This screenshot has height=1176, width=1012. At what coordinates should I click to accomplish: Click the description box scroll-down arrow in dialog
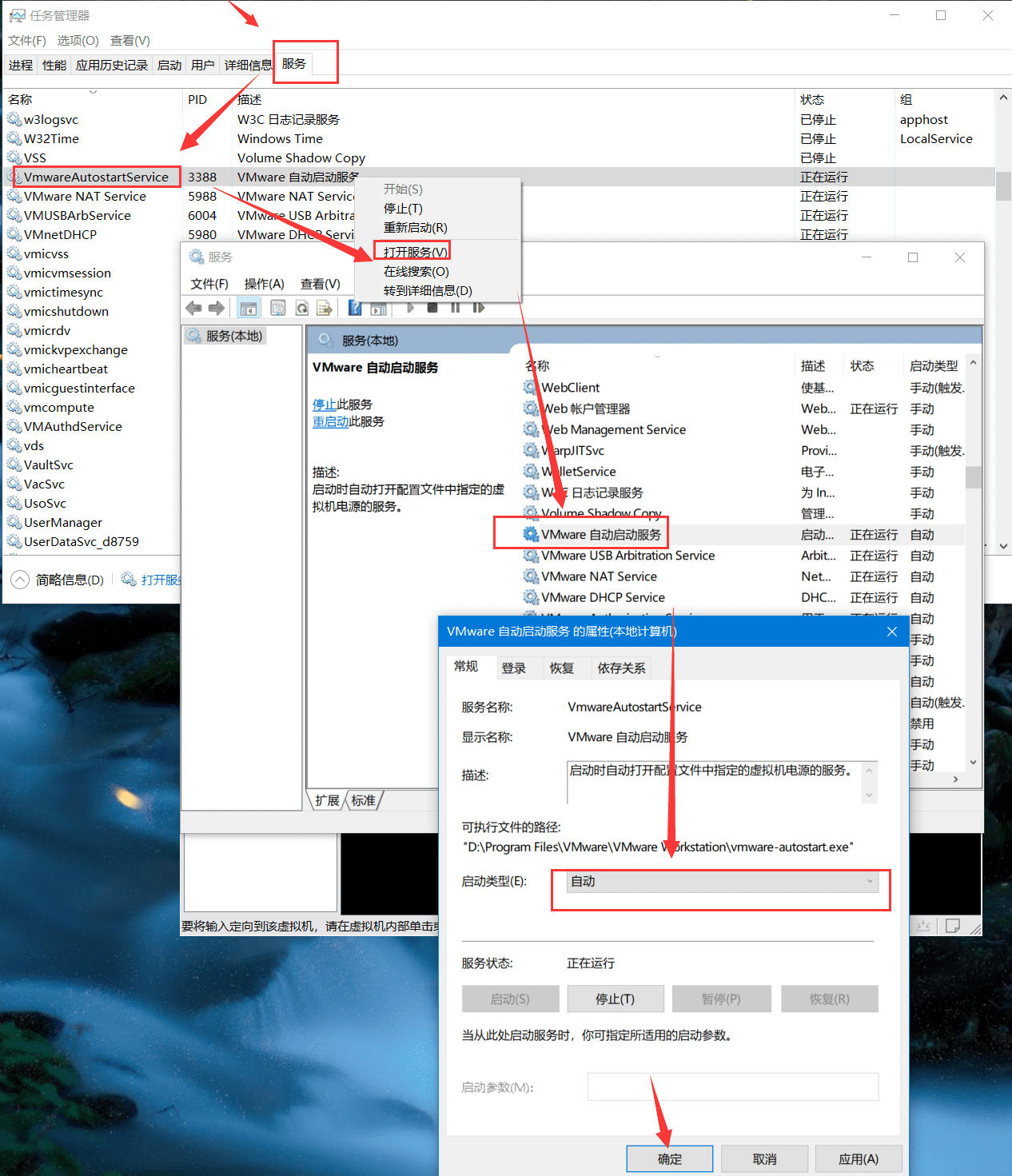pos(869,795)
